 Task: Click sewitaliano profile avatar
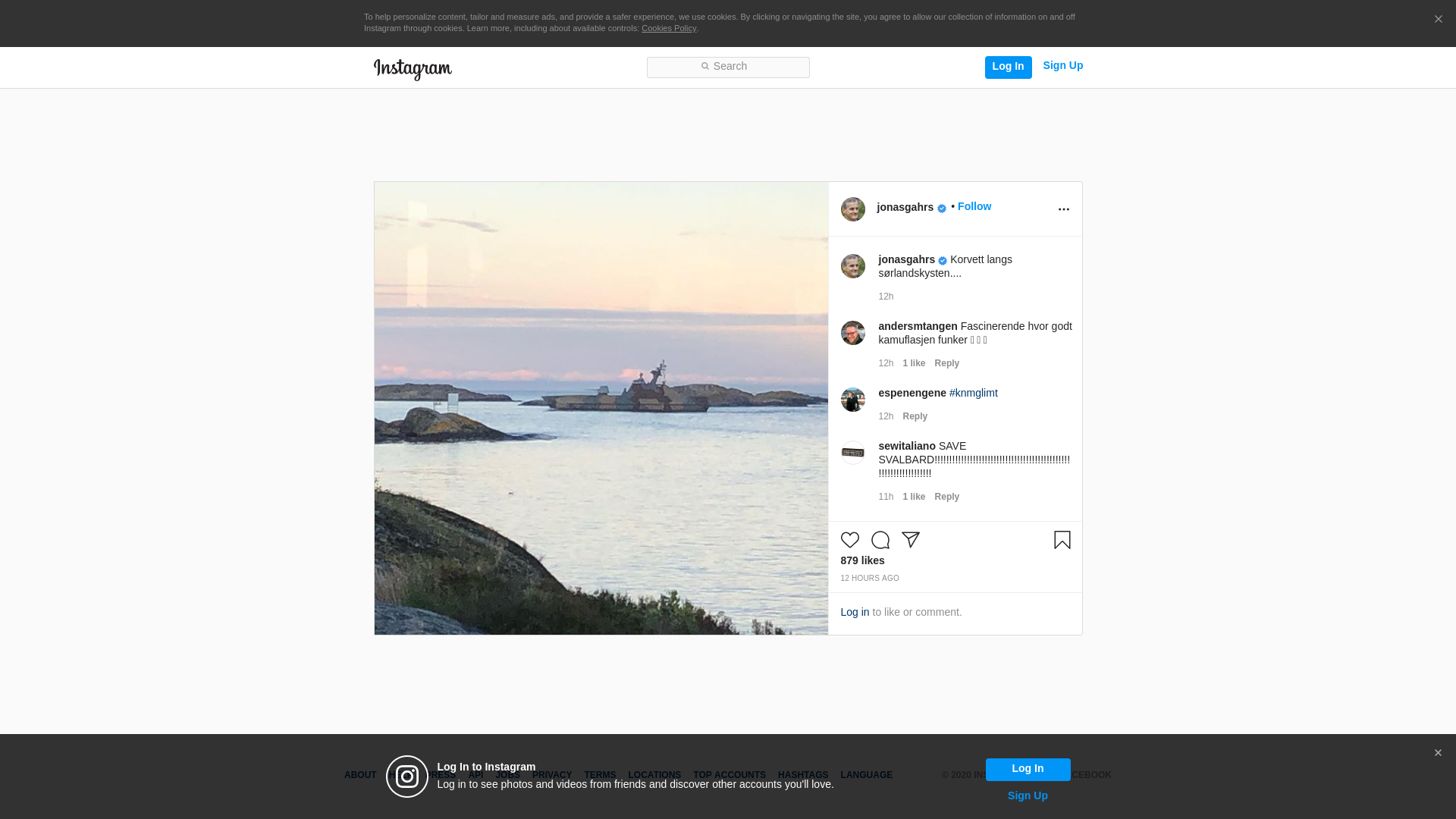[x=852, y=453]
